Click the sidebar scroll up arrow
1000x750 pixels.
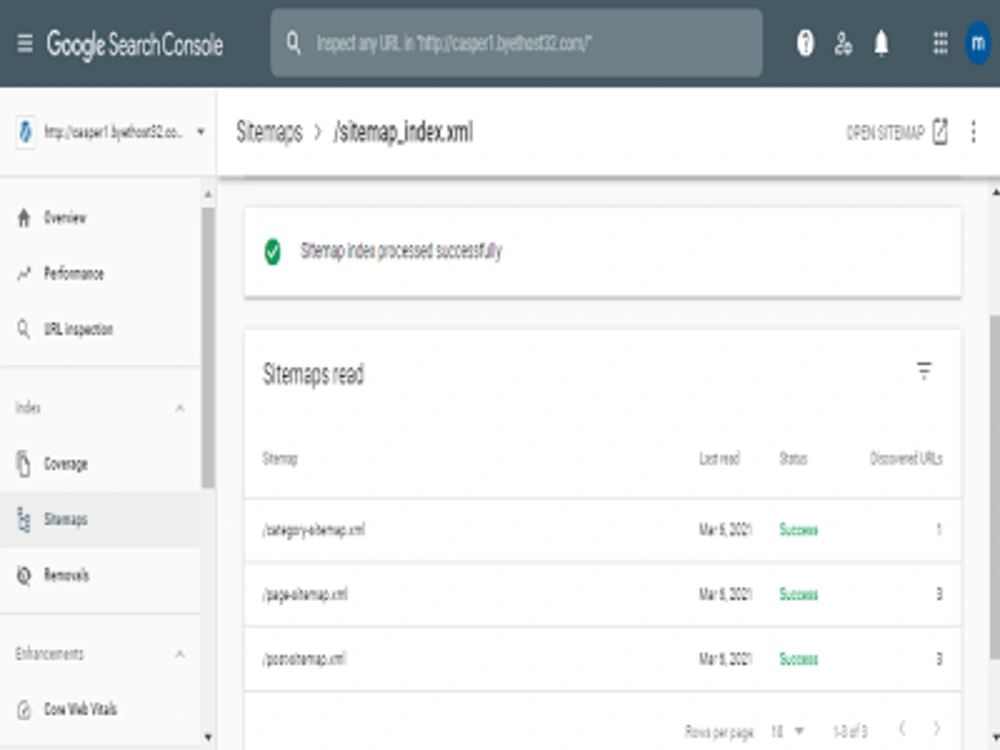tap(208, 193)
